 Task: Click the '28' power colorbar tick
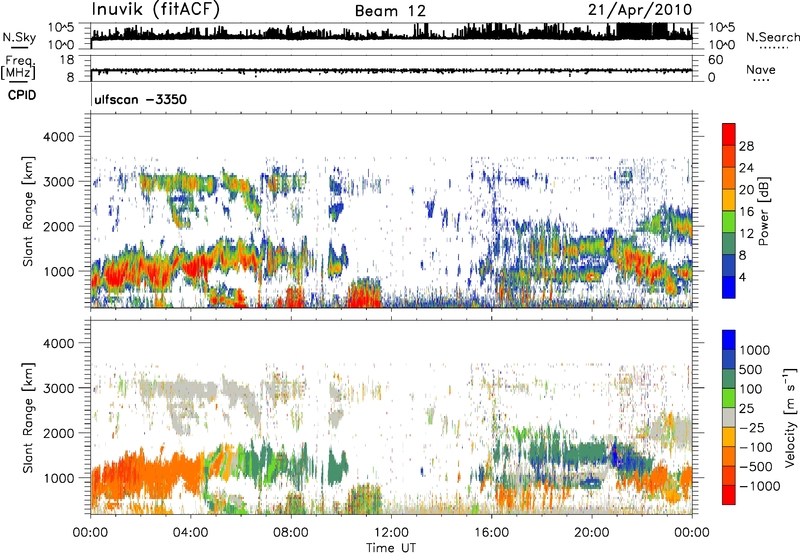click(746, 146)
